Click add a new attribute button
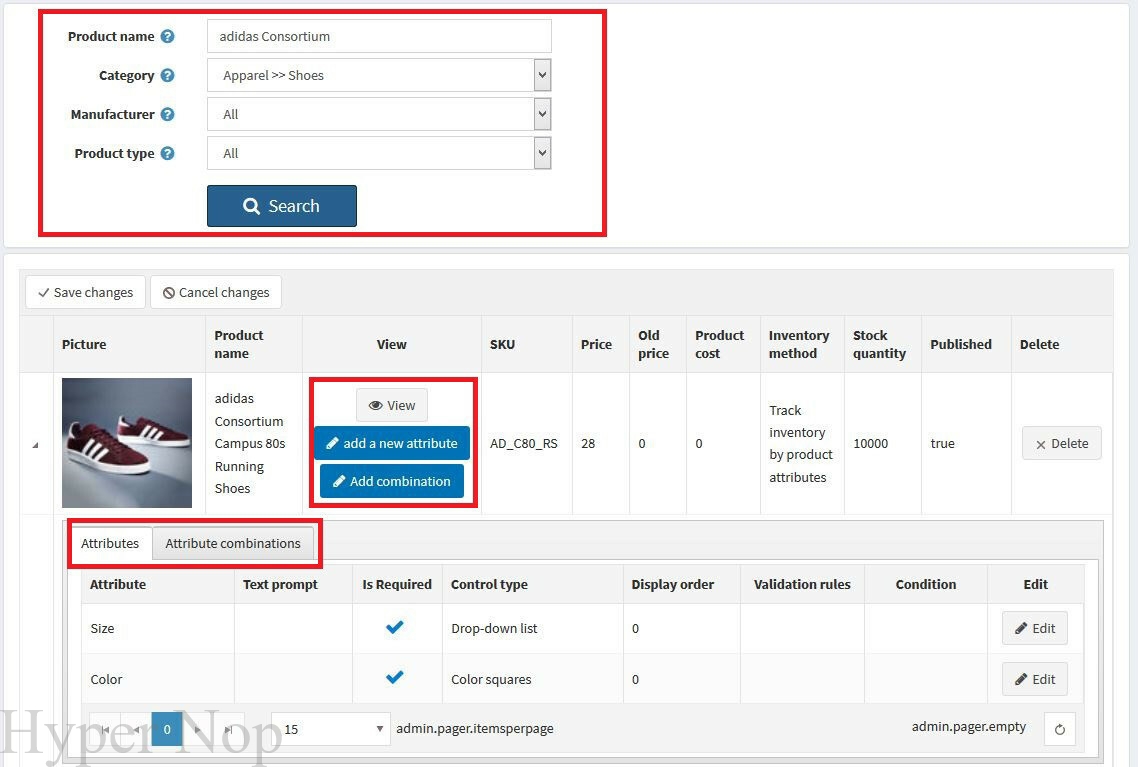This screenshot has height=767, width=1138. coord(392,443)
